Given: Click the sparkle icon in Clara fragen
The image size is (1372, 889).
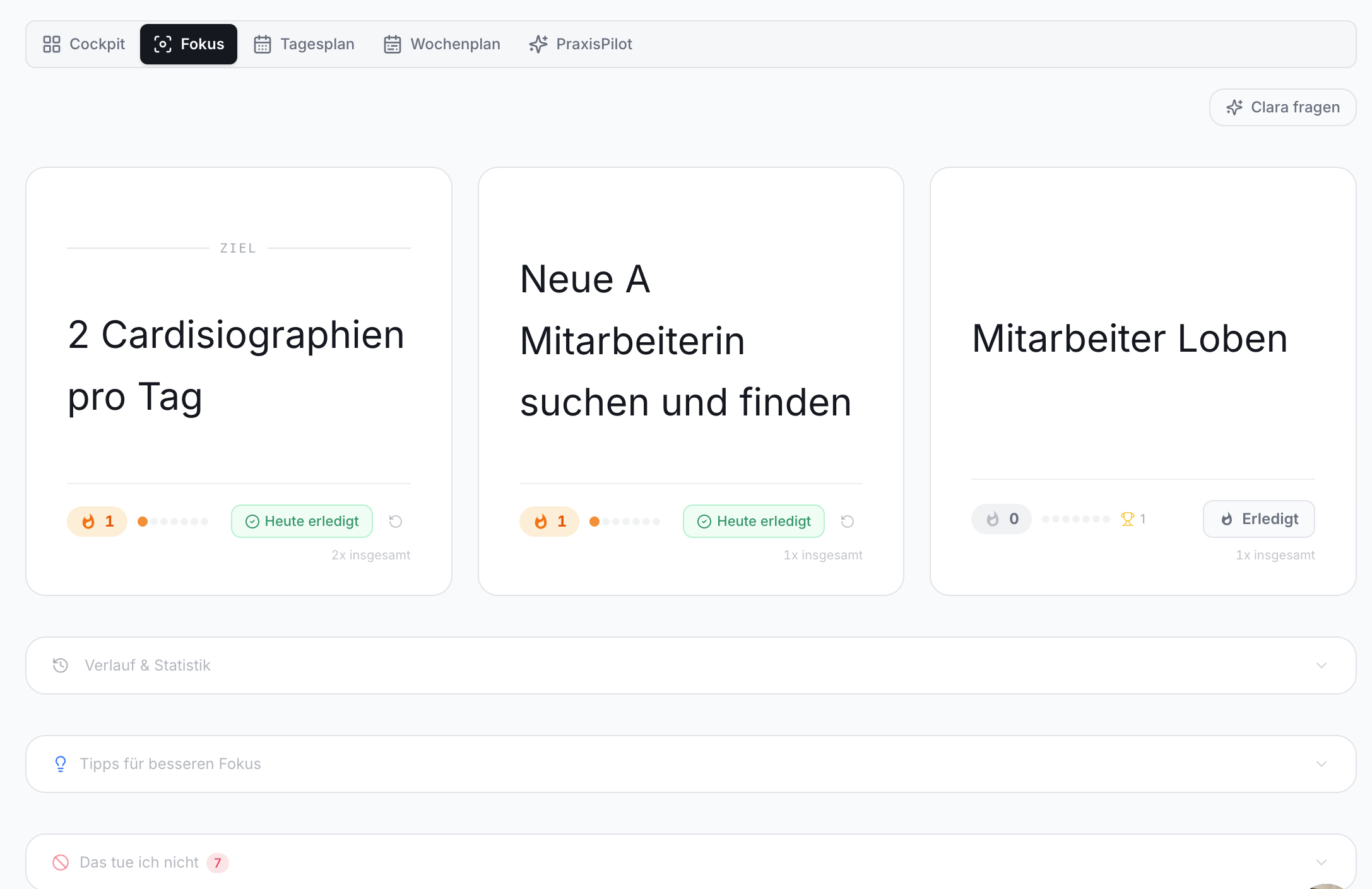Looking at the screenshot, I should click(1234, 107).
